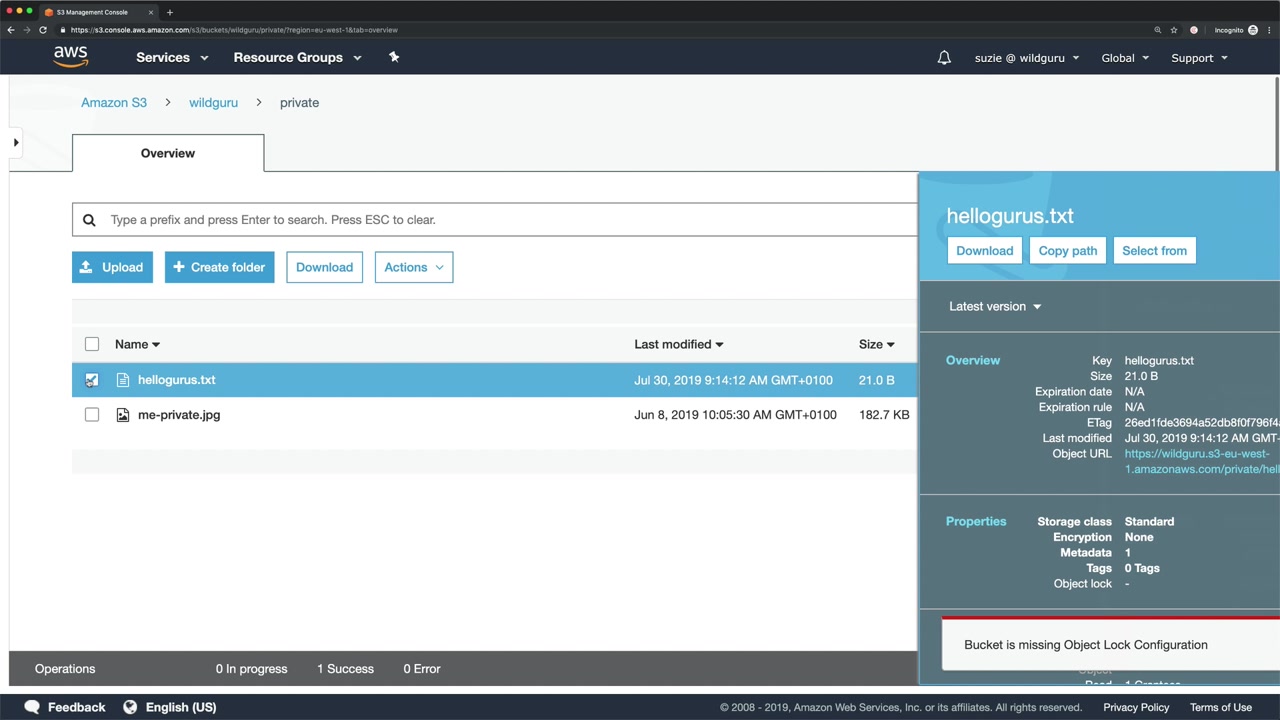Close the S3 Management Console tab
Image resolution: width=1280 pixels, height=720 pixels.
tap(151, 12)
